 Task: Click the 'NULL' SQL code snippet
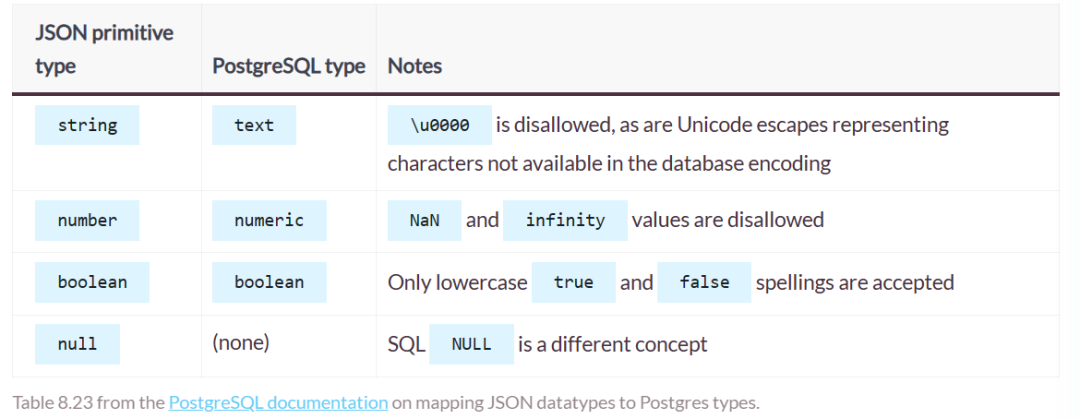pyautogui.click(x=471, y=344)
